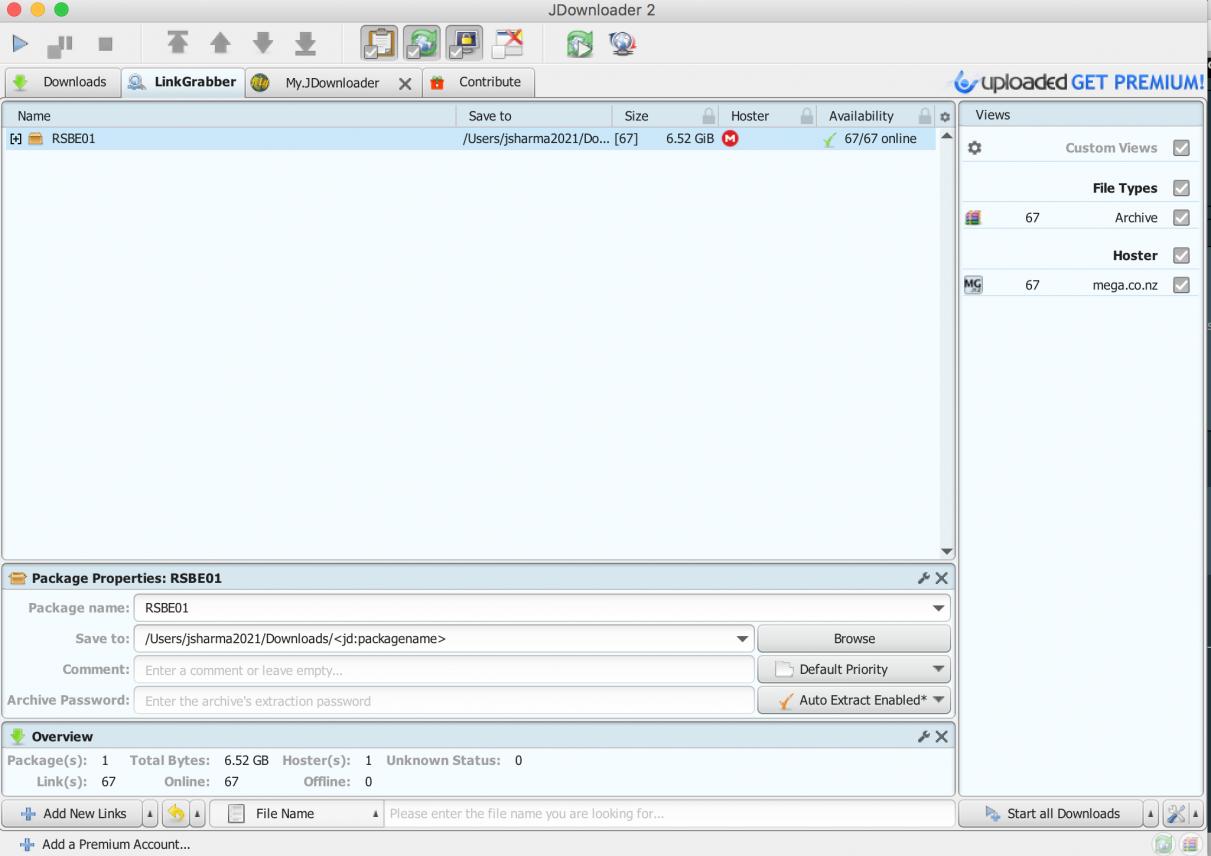
Task: Click the pause downloads toolbar icon
Action: coord(62,44)
